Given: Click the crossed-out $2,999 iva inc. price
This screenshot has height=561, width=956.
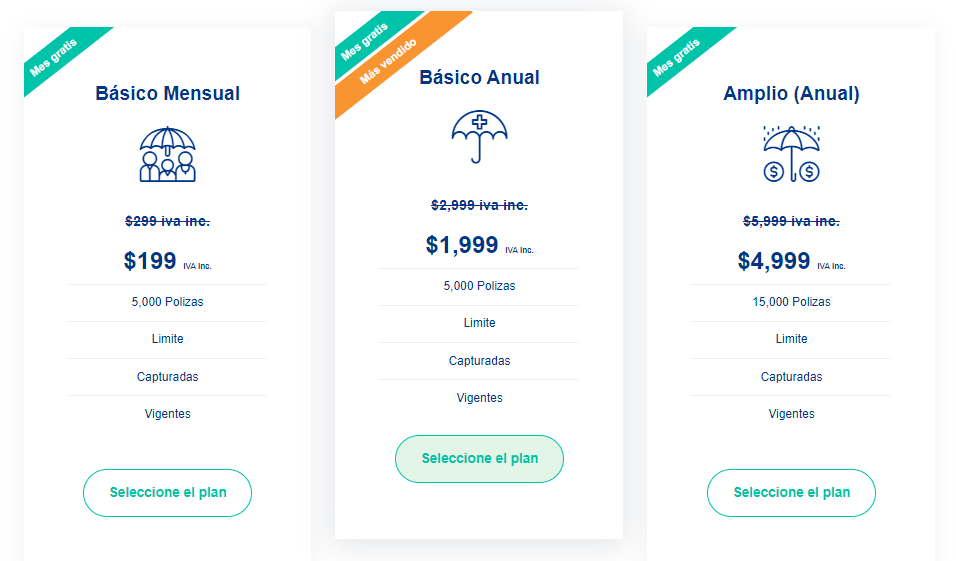Looking at the screenshot, I should (x=479, y=205).
